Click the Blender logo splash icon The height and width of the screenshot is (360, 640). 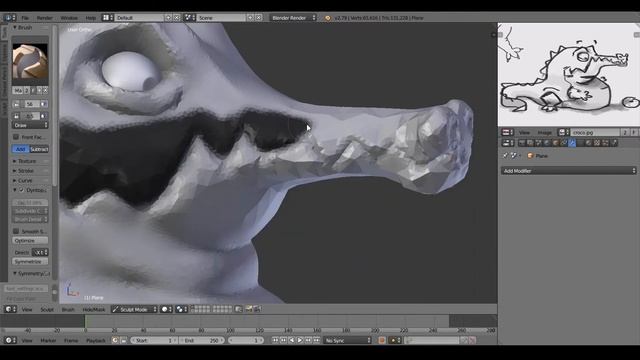tap(328, 18)
